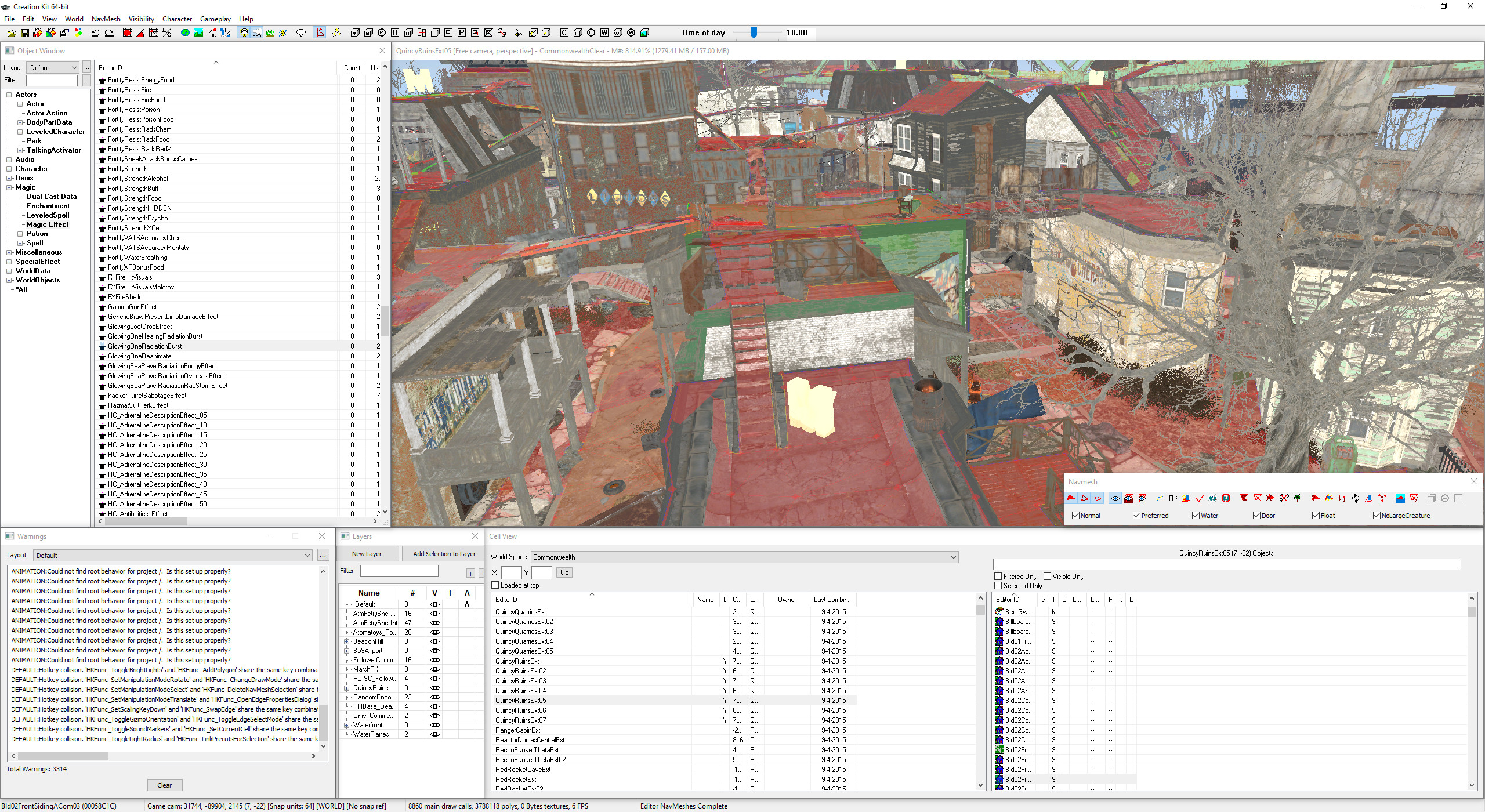Select the lightbulb lighting toggle on the toolbar
The width and height of the screenshot is (1485, 812).
coord(244,33)
